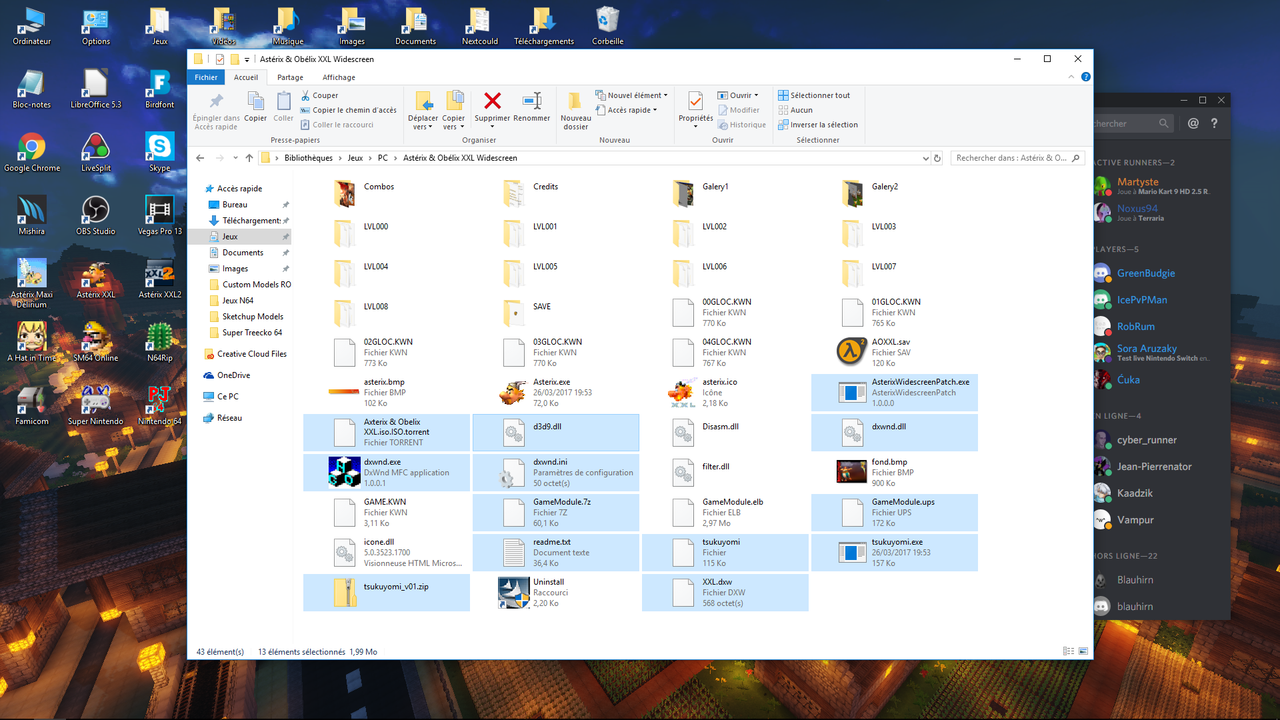The height and width of the screenshot is (720, 1280).
Task: Switch to large icons view in status bar
Action: pyautogui.click(x=1082, y=651)
